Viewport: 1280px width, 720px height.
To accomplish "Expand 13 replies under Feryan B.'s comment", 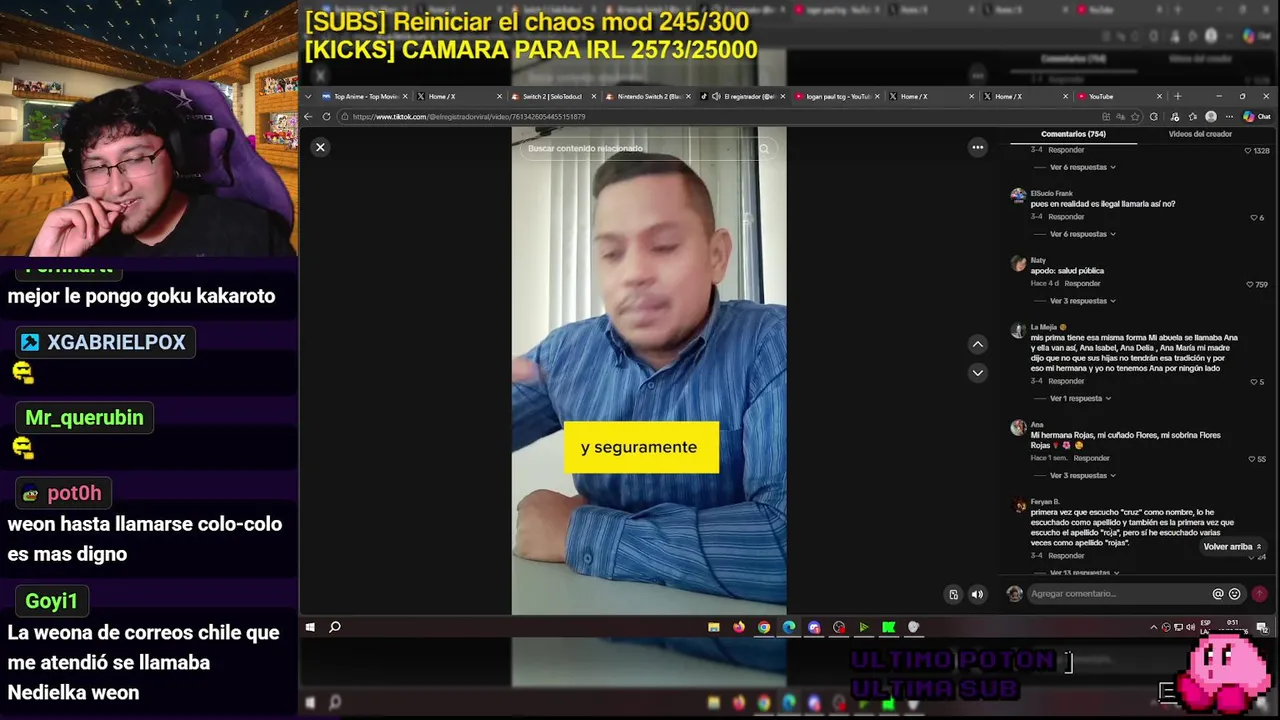I will coord(1084,573).
